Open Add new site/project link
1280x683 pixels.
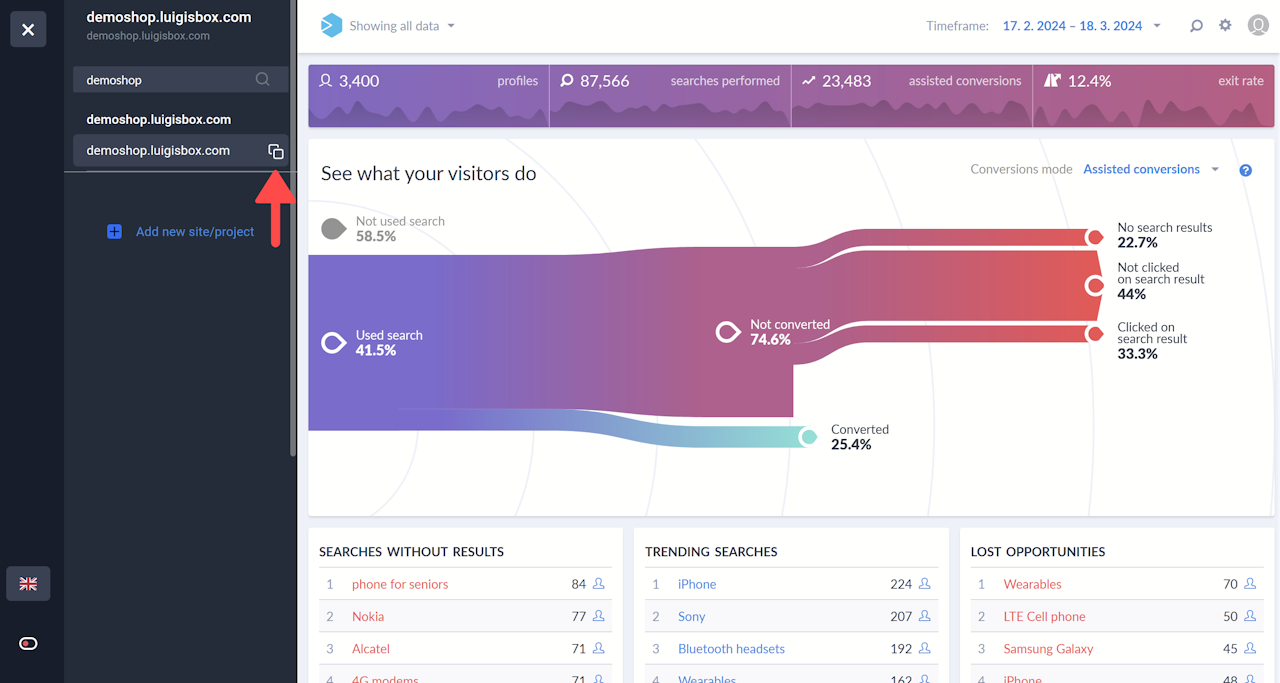click(x=195, y=231)
